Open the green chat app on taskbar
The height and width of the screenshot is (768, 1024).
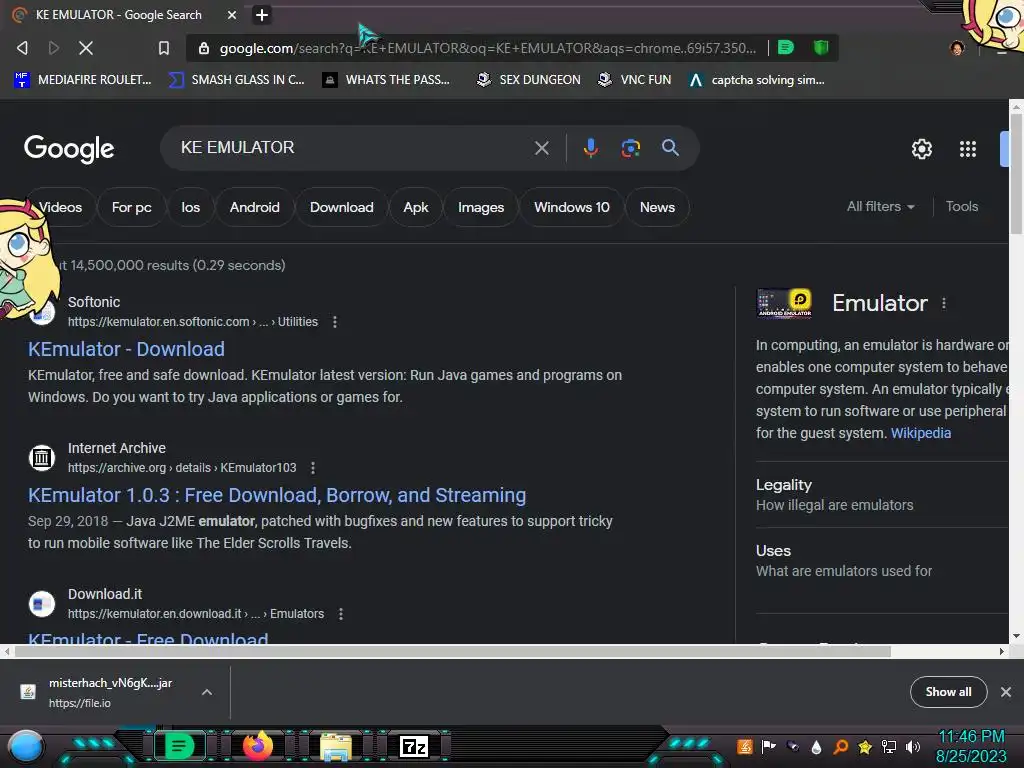coord(178,746)
